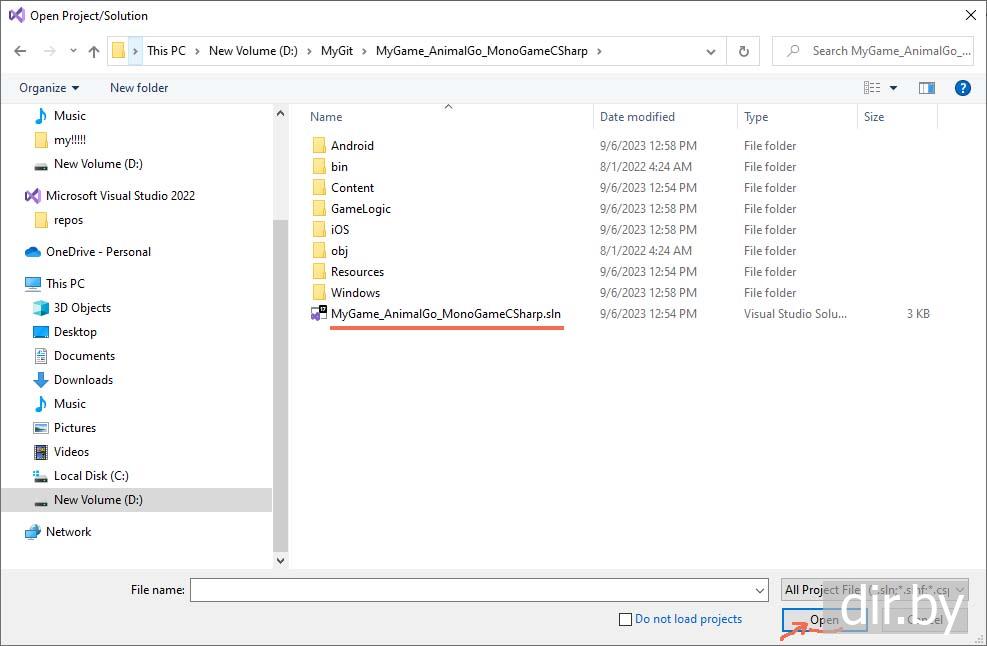The width and height of the screenshot is (987, 646).
Task: Open the GameLogic folder icon
Action: click(x=319, y=209)
